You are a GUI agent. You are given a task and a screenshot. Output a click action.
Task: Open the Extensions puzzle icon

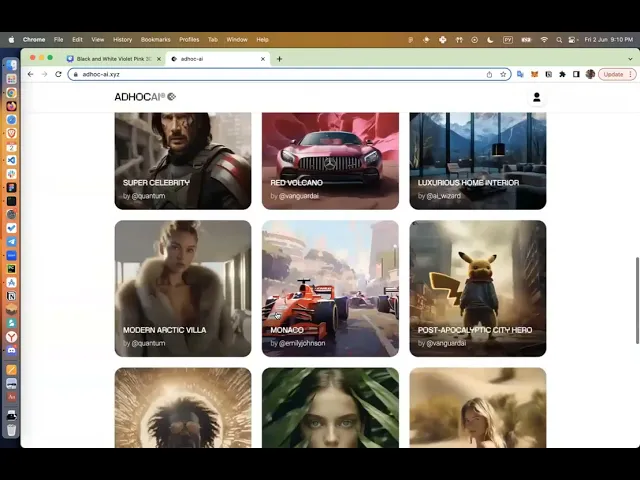[562, 74]
